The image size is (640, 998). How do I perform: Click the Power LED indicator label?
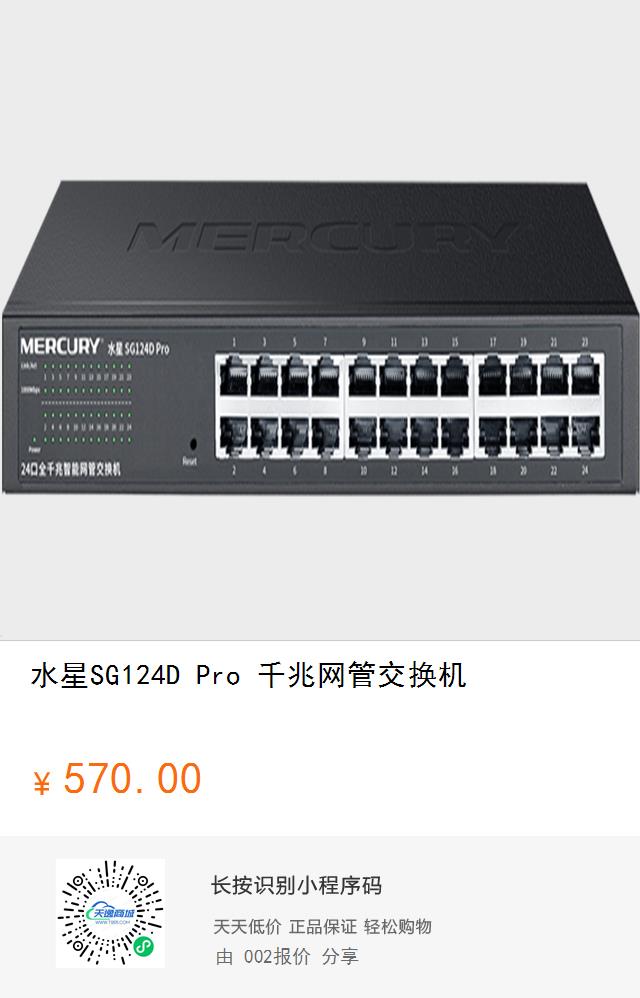point(34,449)
